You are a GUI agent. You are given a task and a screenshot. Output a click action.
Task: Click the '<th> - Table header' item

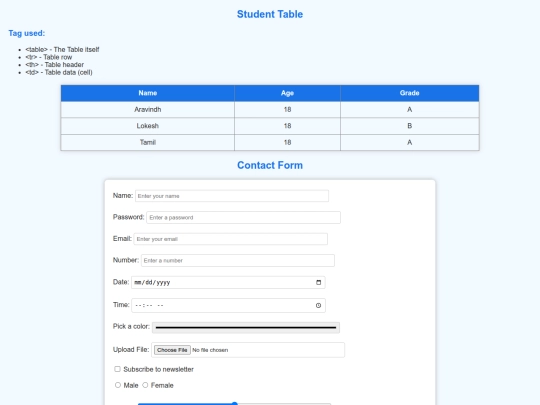click(x=54, y=65)
